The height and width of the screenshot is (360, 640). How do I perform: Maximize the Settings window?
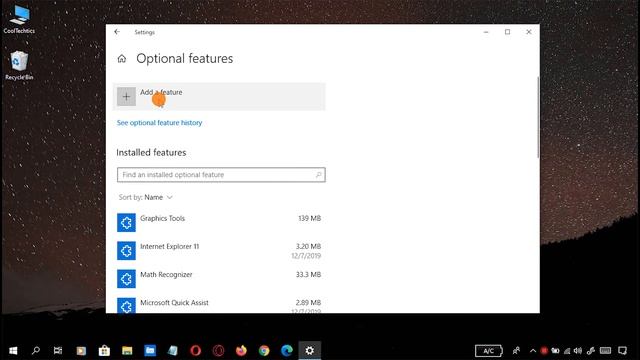point(507,32)
